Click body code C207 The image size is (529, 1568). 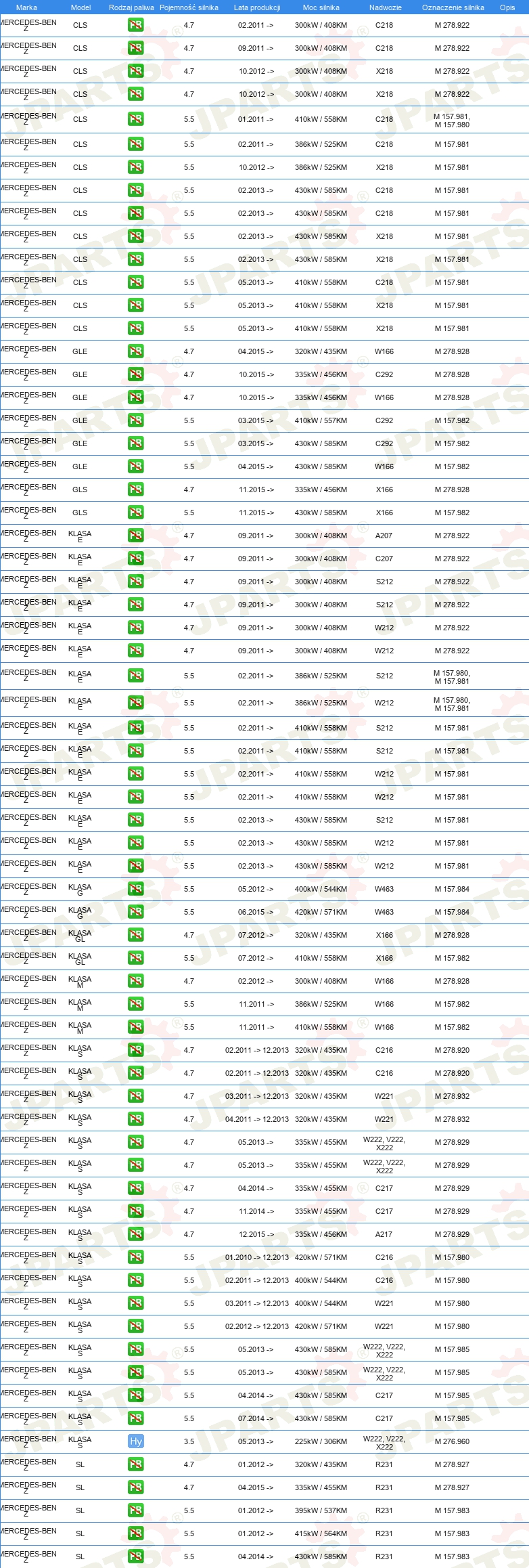point(384,559)
